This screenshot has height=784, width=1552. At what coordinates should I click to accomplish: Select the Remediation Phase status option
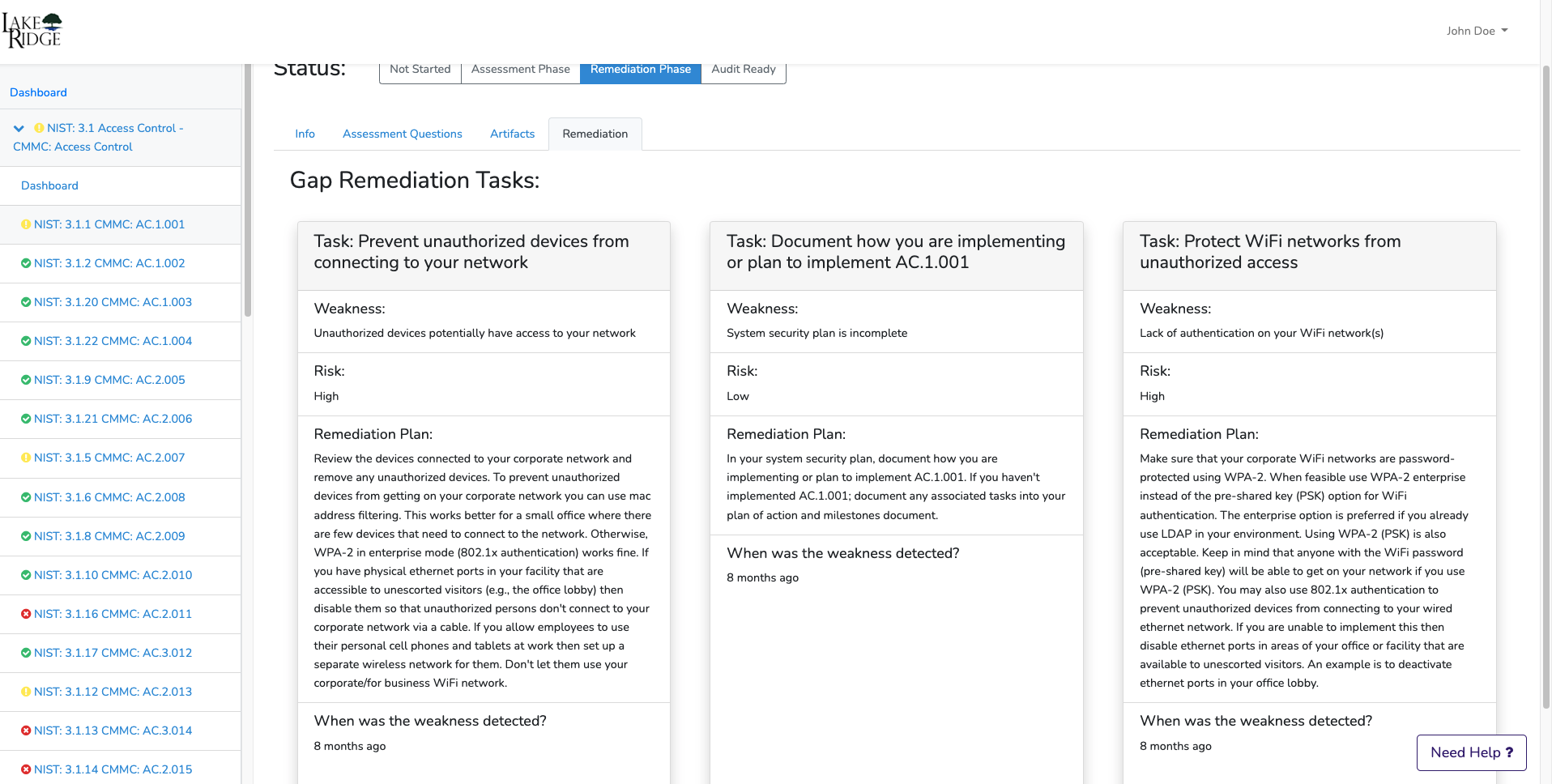[x=640, y=70]
